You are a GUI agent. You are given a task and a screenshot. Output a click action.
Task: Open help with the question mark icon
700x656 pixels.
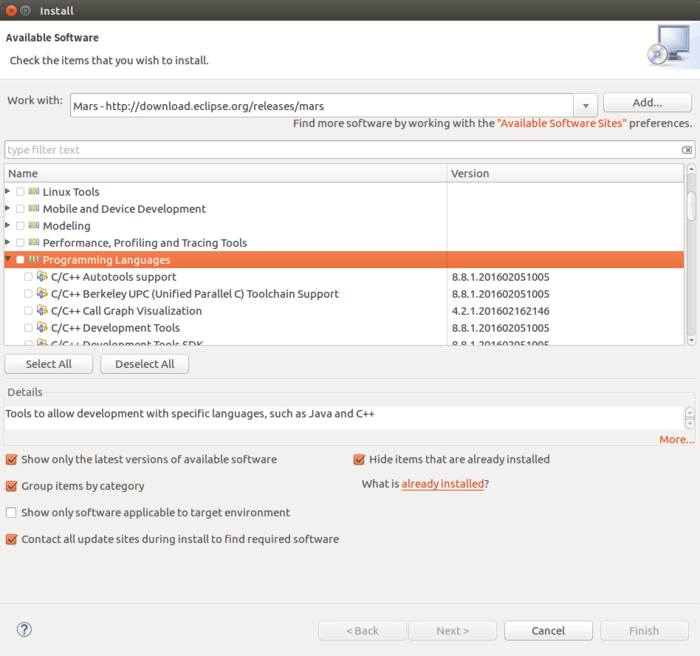click(x=24, y=630)
